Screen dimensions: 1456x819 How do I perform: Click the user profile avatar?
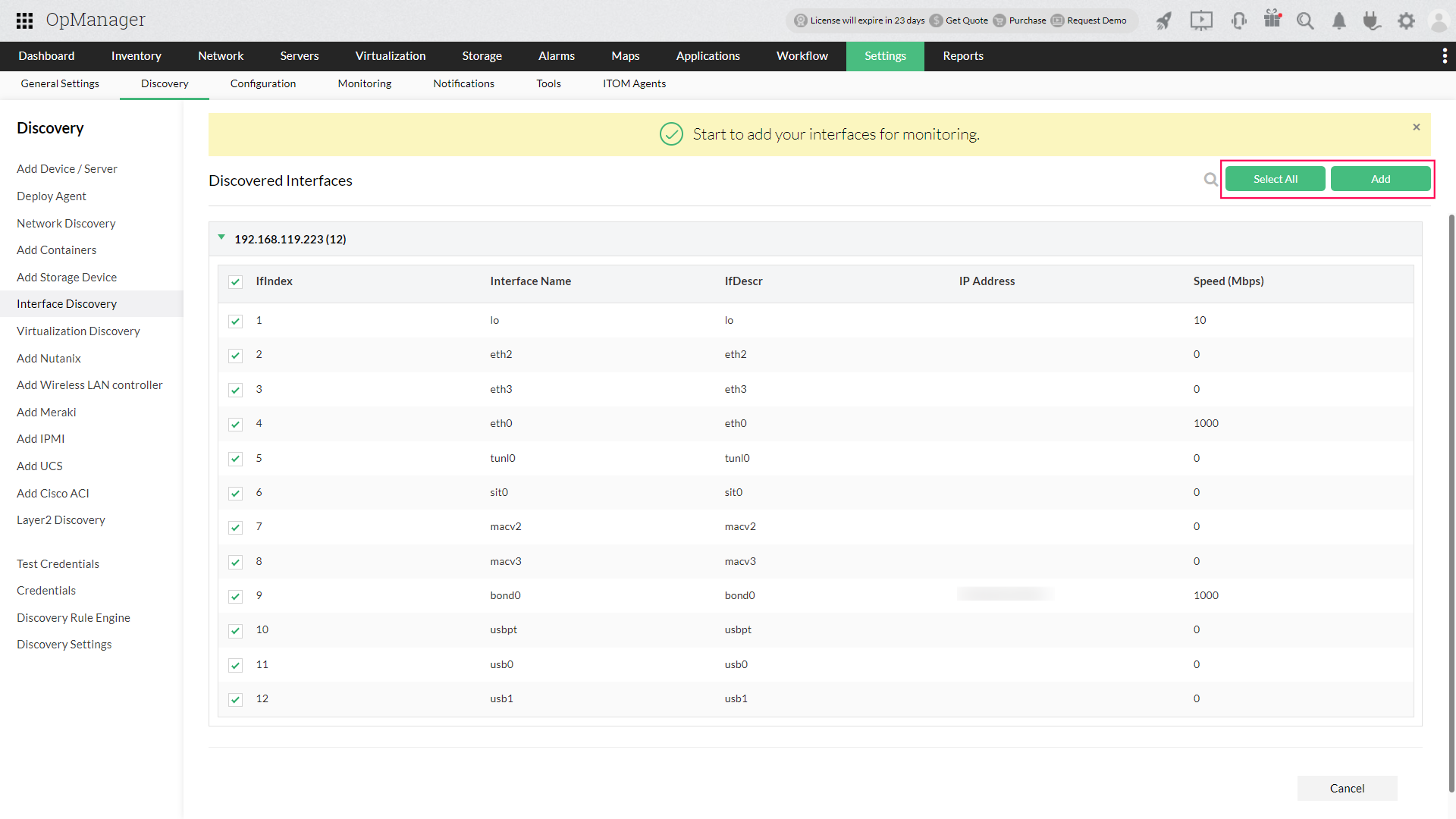point(1439,20)
